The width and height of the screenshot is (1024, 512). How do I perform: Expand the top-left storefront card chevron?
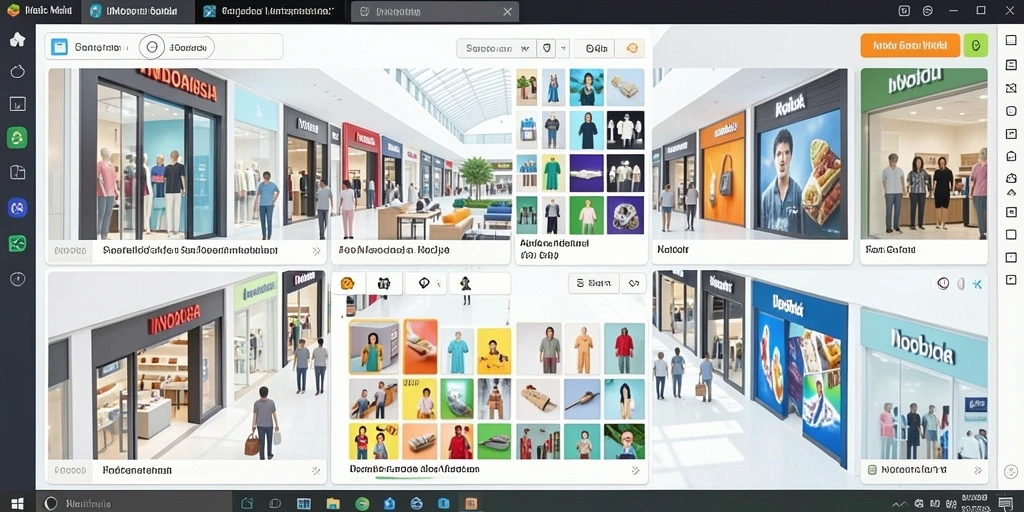316,250
